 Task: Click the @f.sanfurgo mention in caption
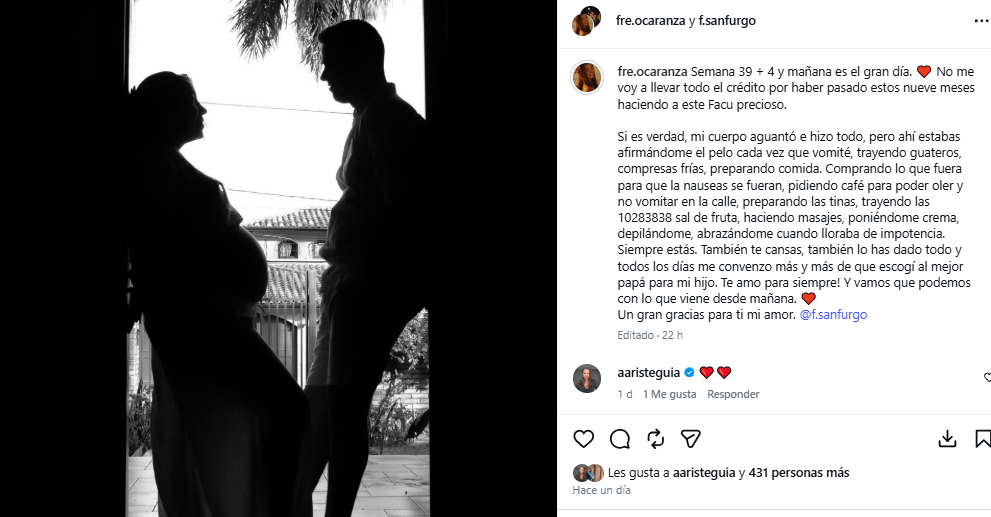[833, 314]
